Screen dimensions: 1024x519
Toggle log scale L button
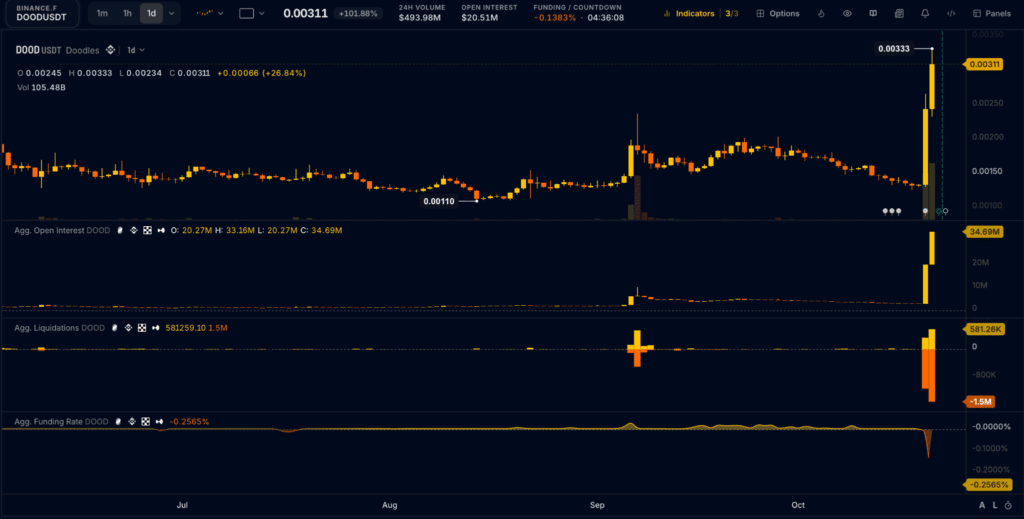[995, 505]
